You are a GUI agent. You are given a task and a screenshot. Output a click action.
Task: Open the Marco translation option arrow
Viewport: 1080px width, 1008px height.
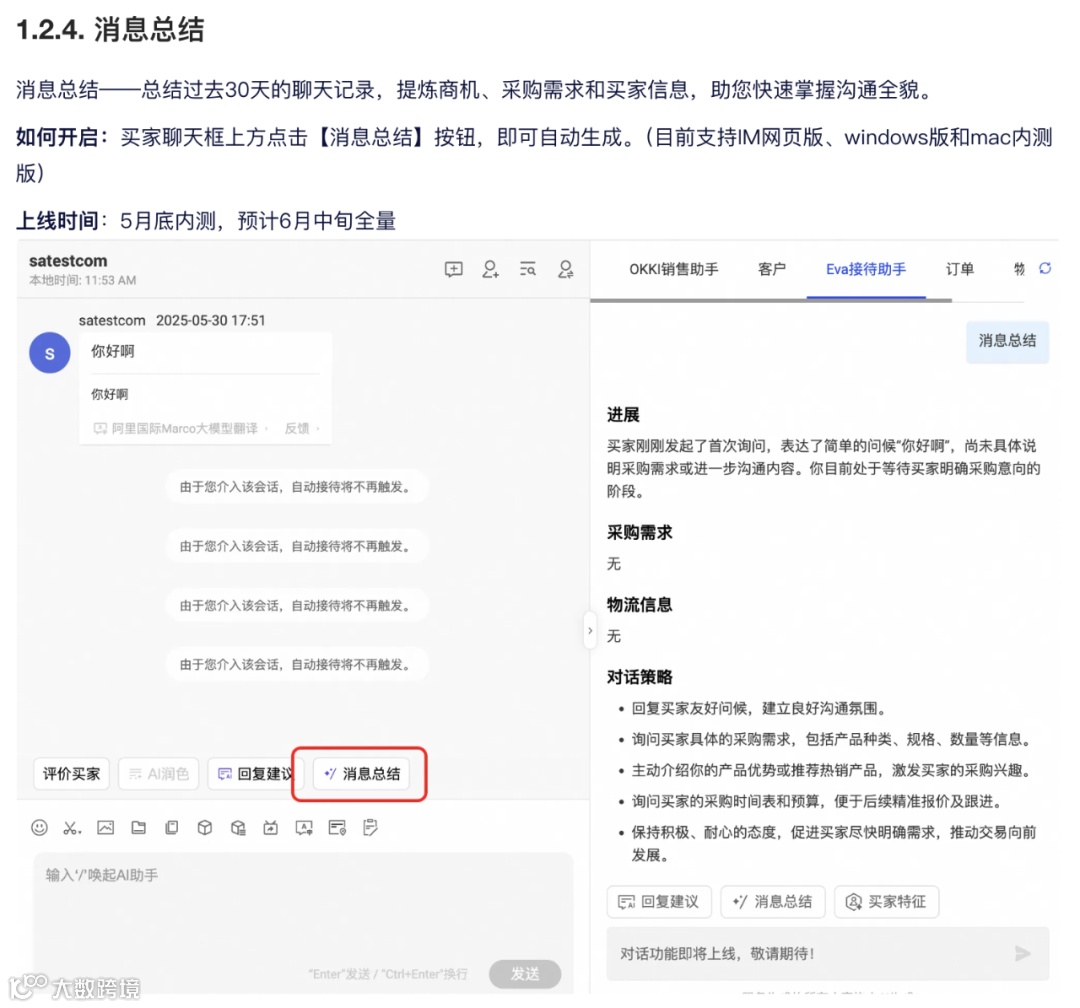point(266,429)
